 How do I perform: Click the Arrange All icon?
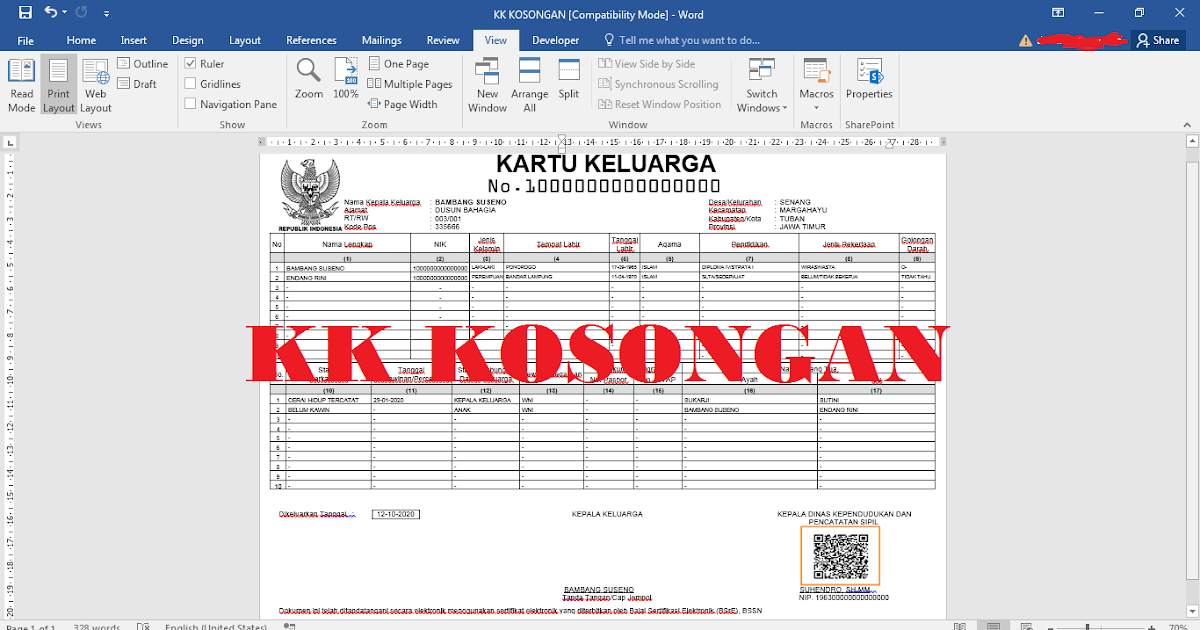(x=529, y=84)
